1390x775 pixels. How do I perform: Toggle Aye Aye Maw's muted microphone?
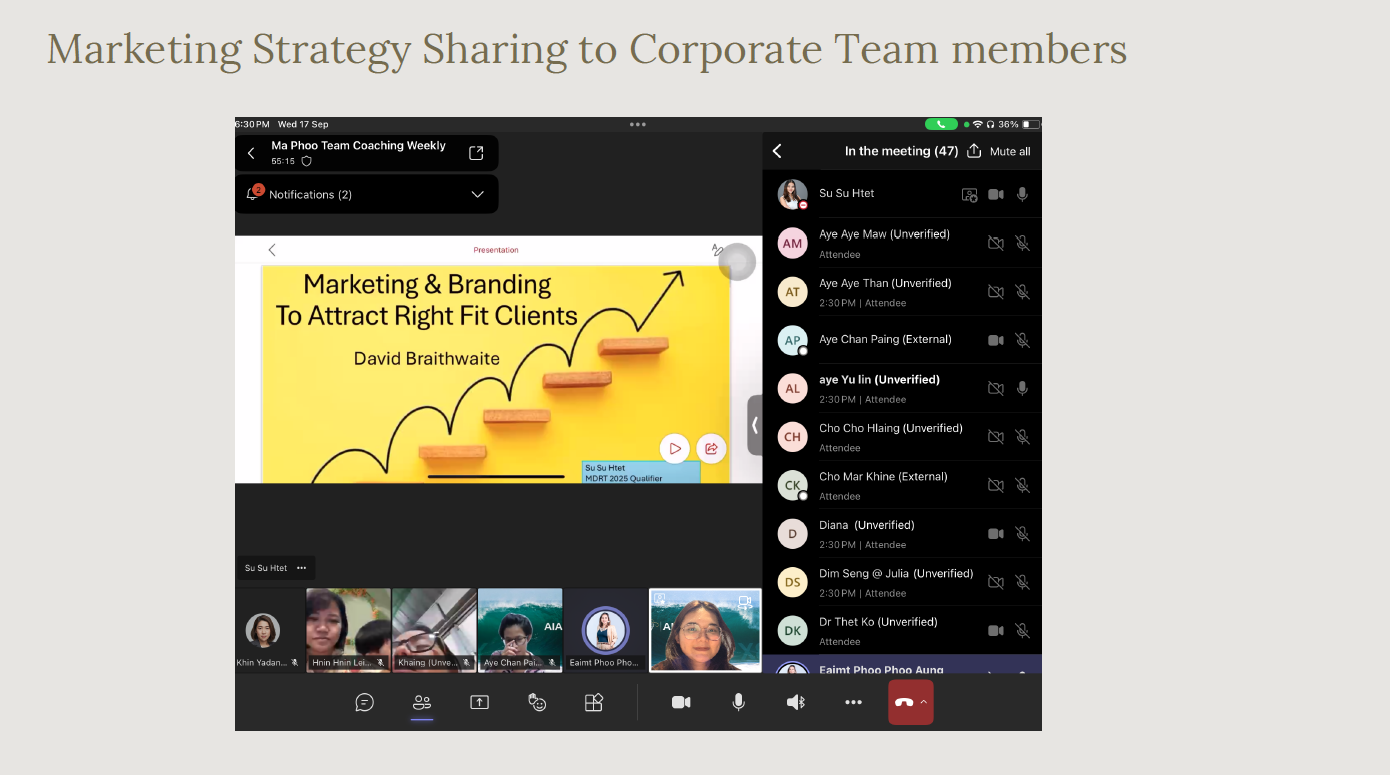coord(1022,243)
